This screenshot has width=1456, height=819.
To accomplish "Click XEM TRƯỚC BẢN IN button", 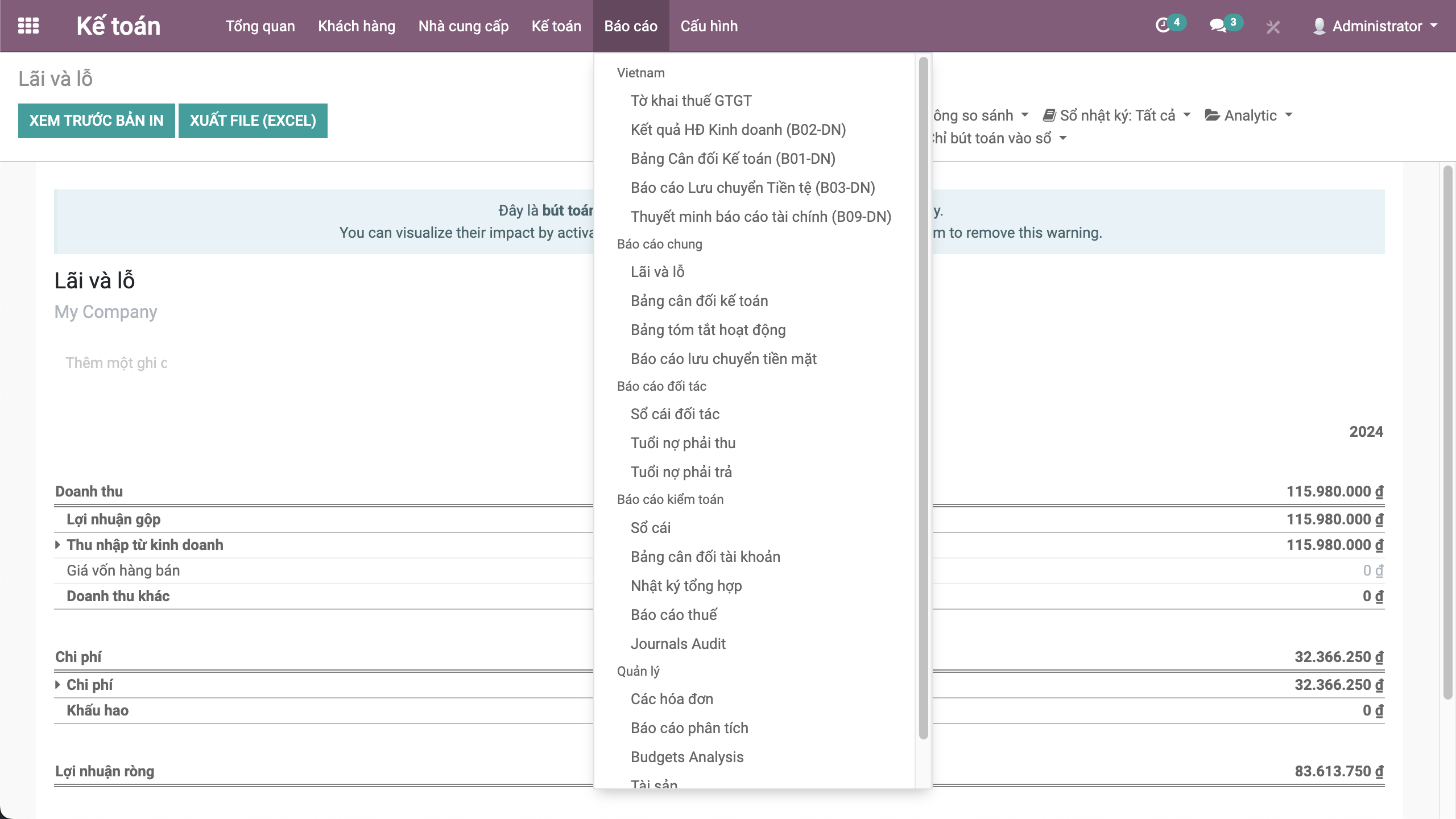I will tap(96, 121).
